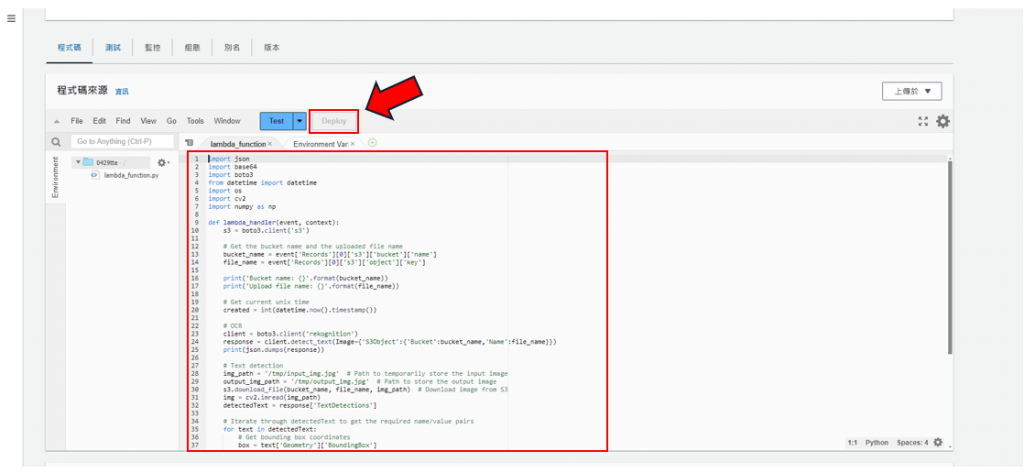
Task: Select the lambda_function editor tab
Action: coord(238,144)
